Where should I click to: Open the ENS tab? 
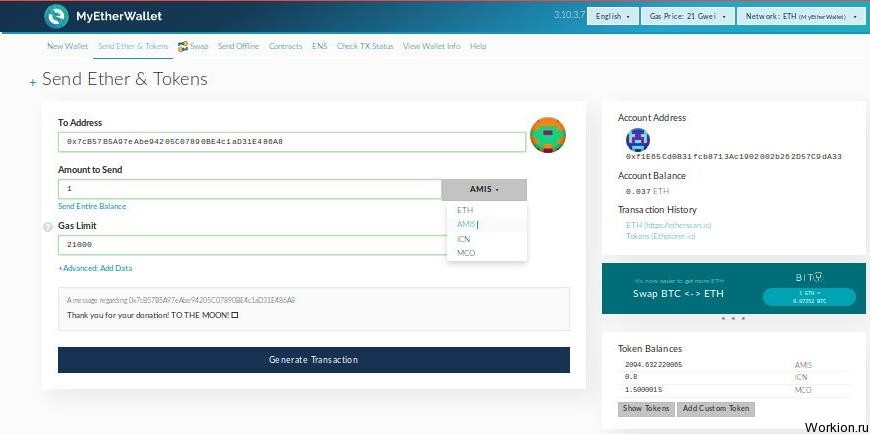click(320, 46)
